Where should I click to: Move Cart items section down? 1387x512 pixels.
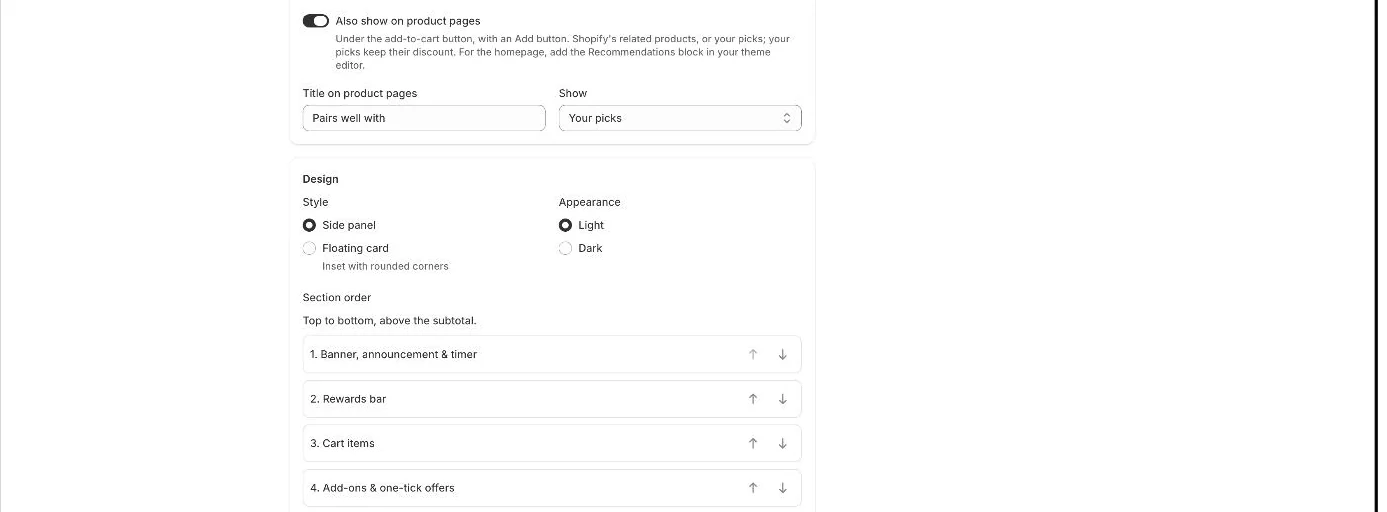[783, 443]
